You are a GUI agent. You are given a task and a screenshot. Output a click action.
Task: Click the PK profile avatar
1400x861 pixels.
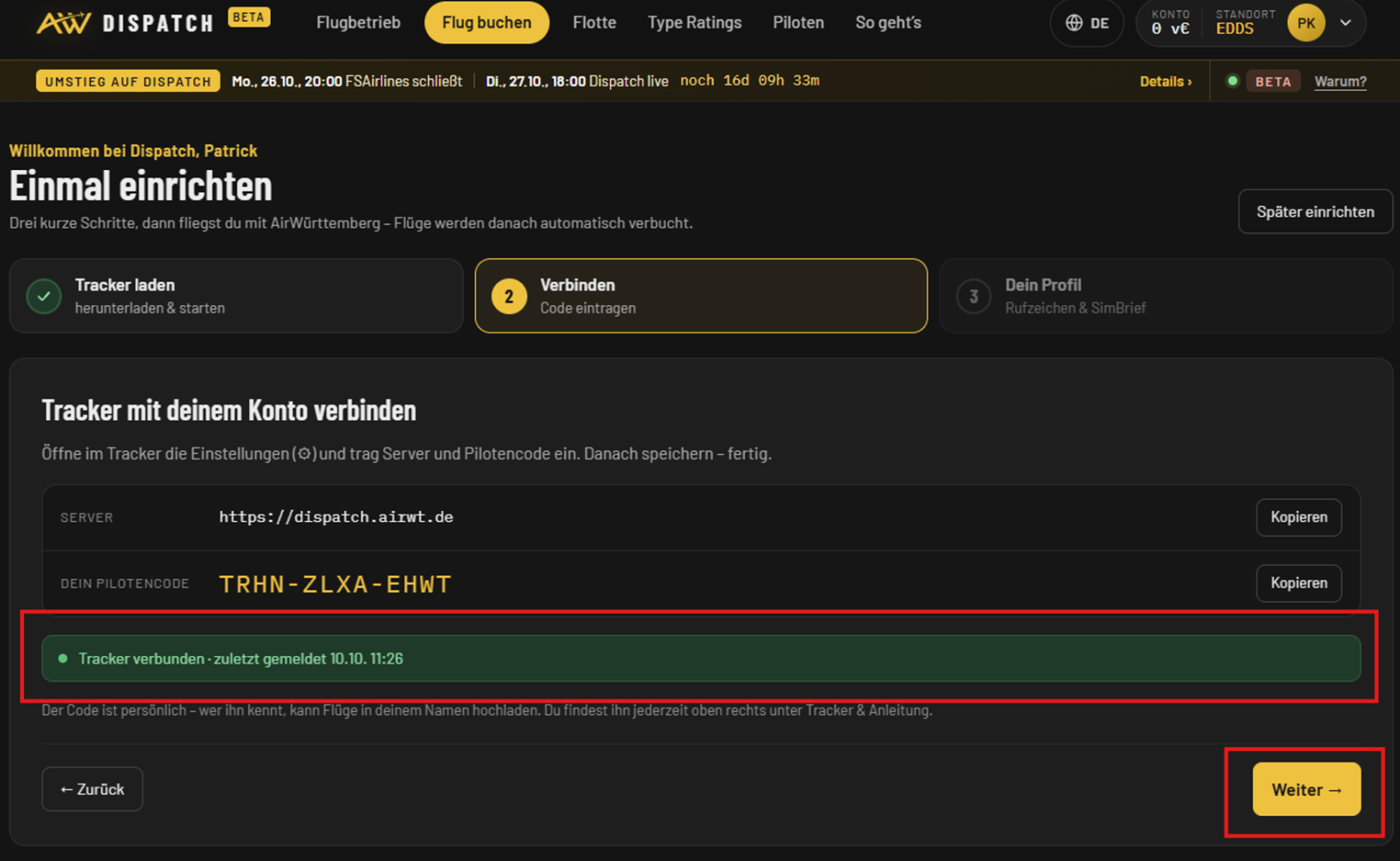1306,23
